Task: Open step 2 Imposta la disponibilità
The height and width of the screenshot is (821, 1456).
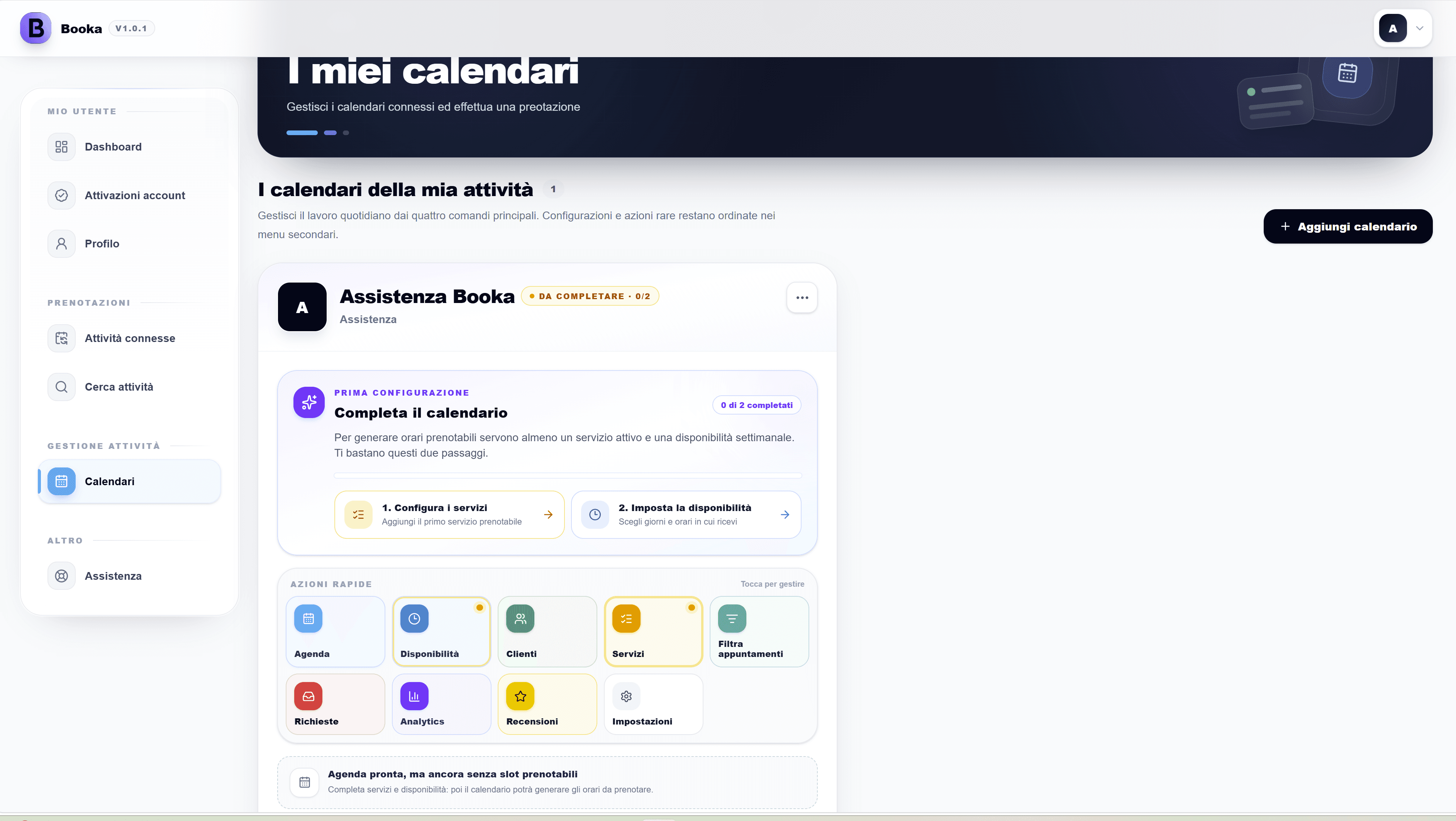Action: click(686, 515)
